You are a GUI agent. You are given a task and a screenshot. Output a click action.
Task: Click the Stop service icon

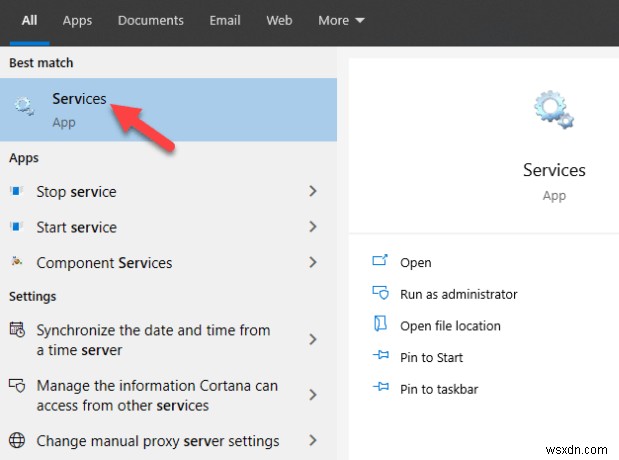(x=16, y=191)
